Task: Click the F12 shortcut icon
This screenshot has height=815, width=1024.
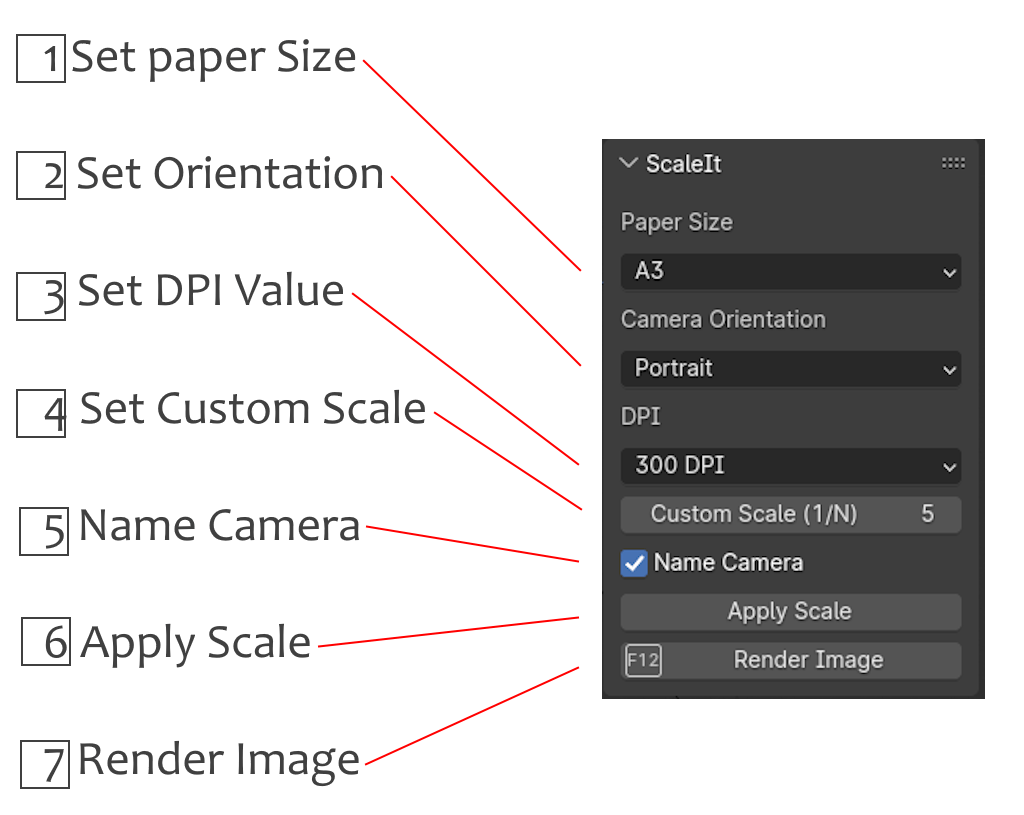Action: coord(643,661)
